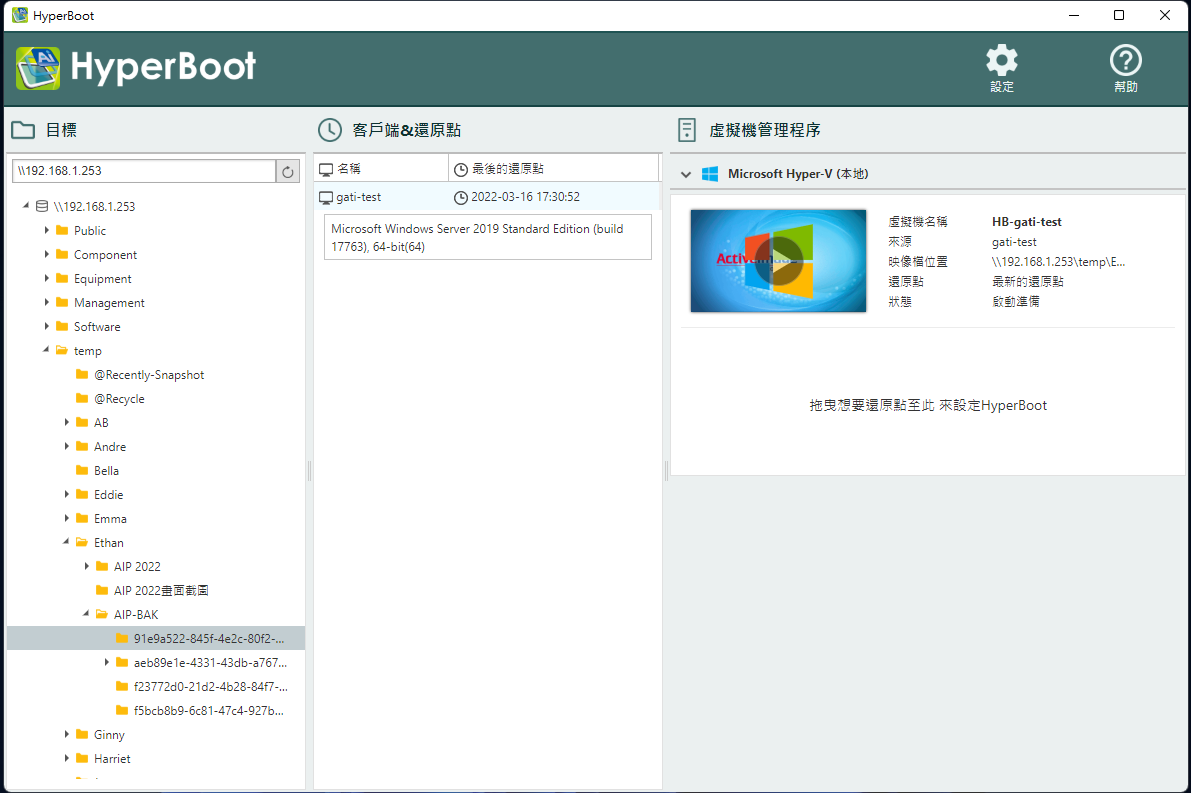Collapse the Microsoft Hyper-V section chevron
Screen dimensions: 1191x793
coord(686,174)
